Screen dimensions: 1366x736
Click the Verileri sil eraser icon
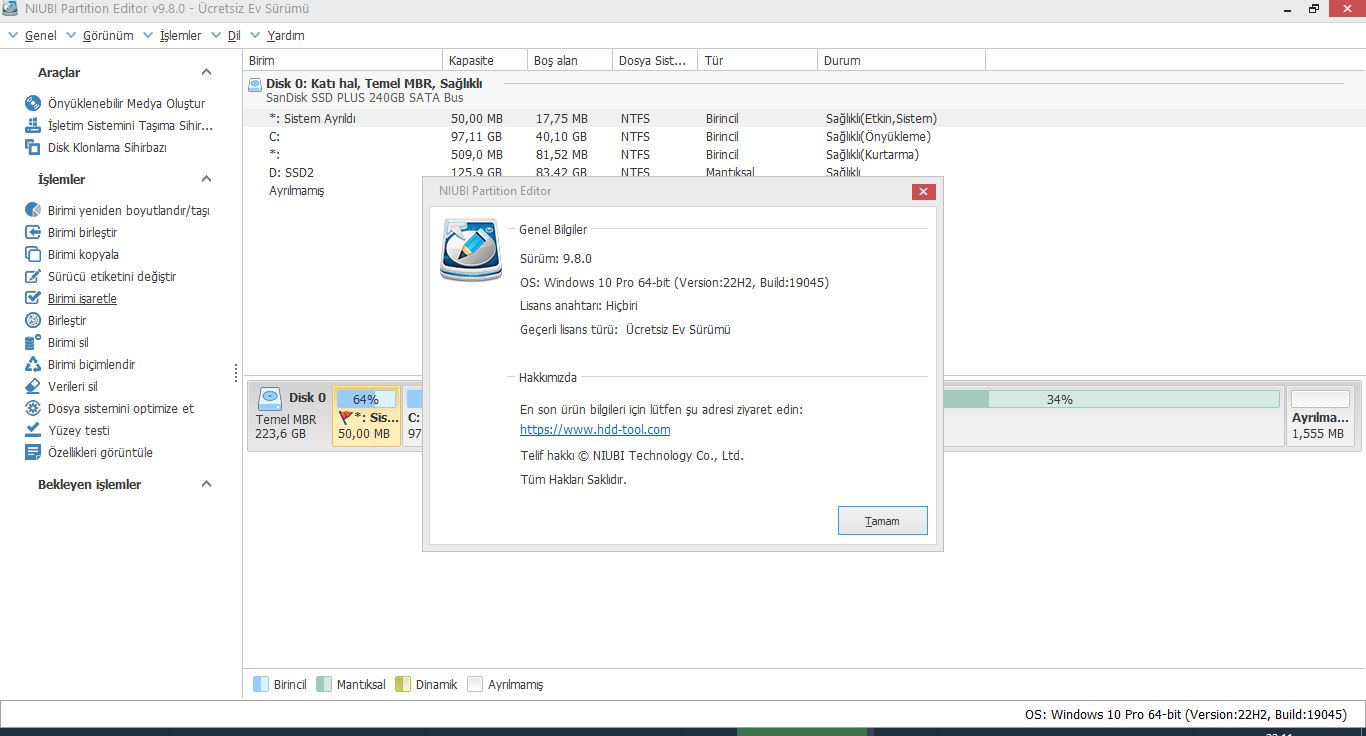pos(31,386)
